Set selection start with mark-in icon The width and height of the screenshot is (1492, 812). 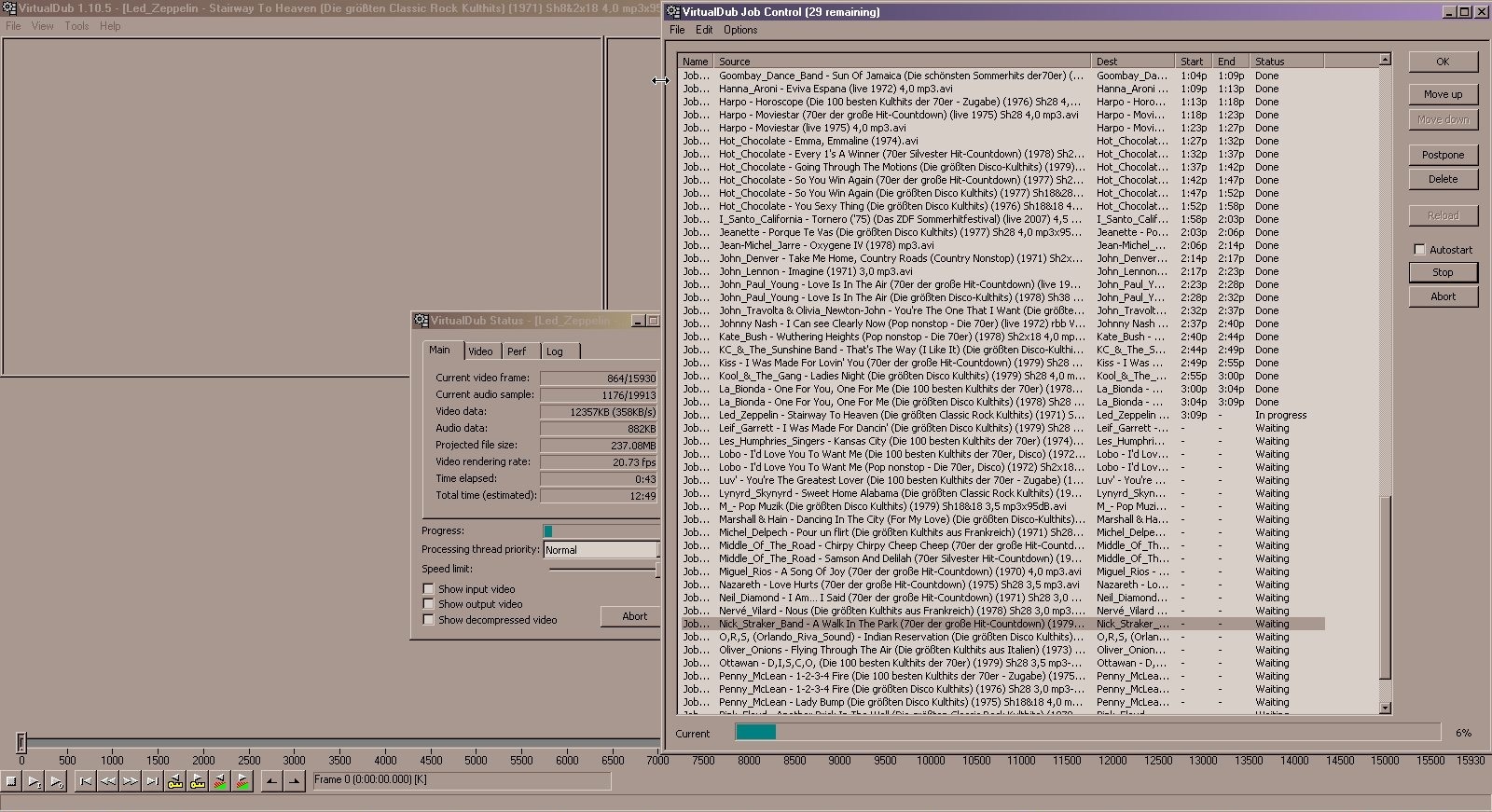point(271,781)
